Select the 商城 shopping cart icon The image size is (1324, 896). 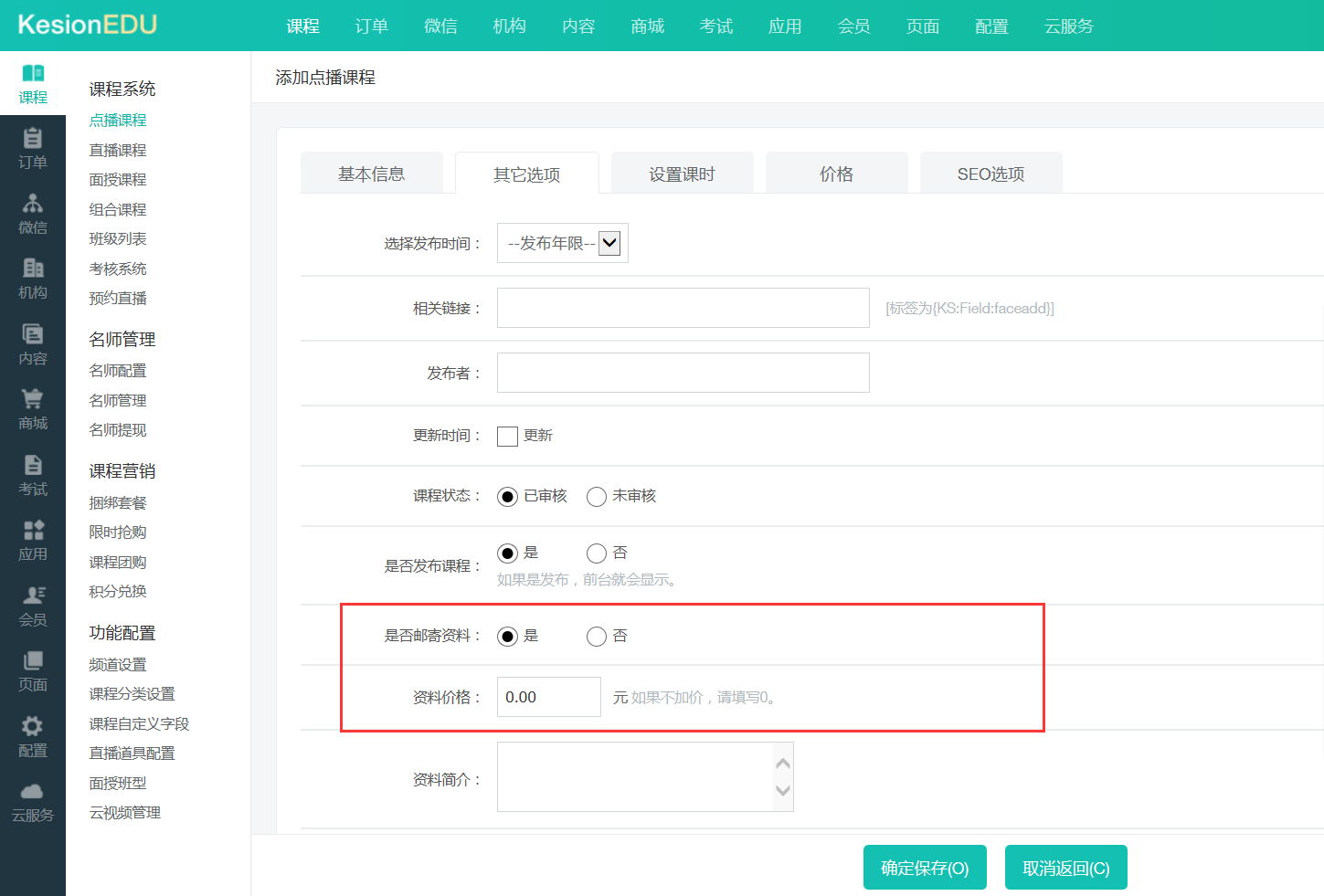tap(33, 400)
